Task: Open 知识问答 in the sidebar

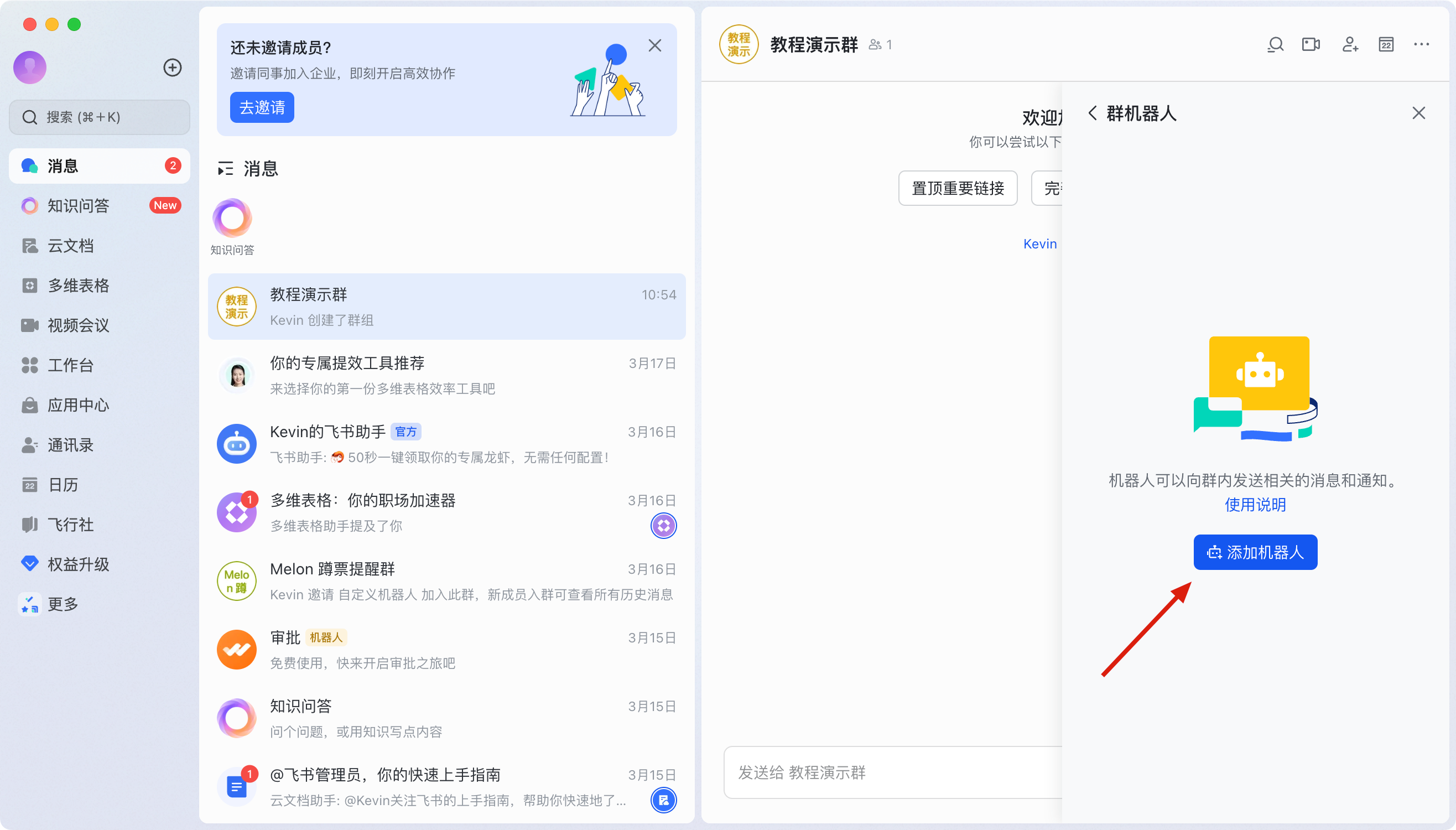Action: pyautogui.click(x=100, y=206)
